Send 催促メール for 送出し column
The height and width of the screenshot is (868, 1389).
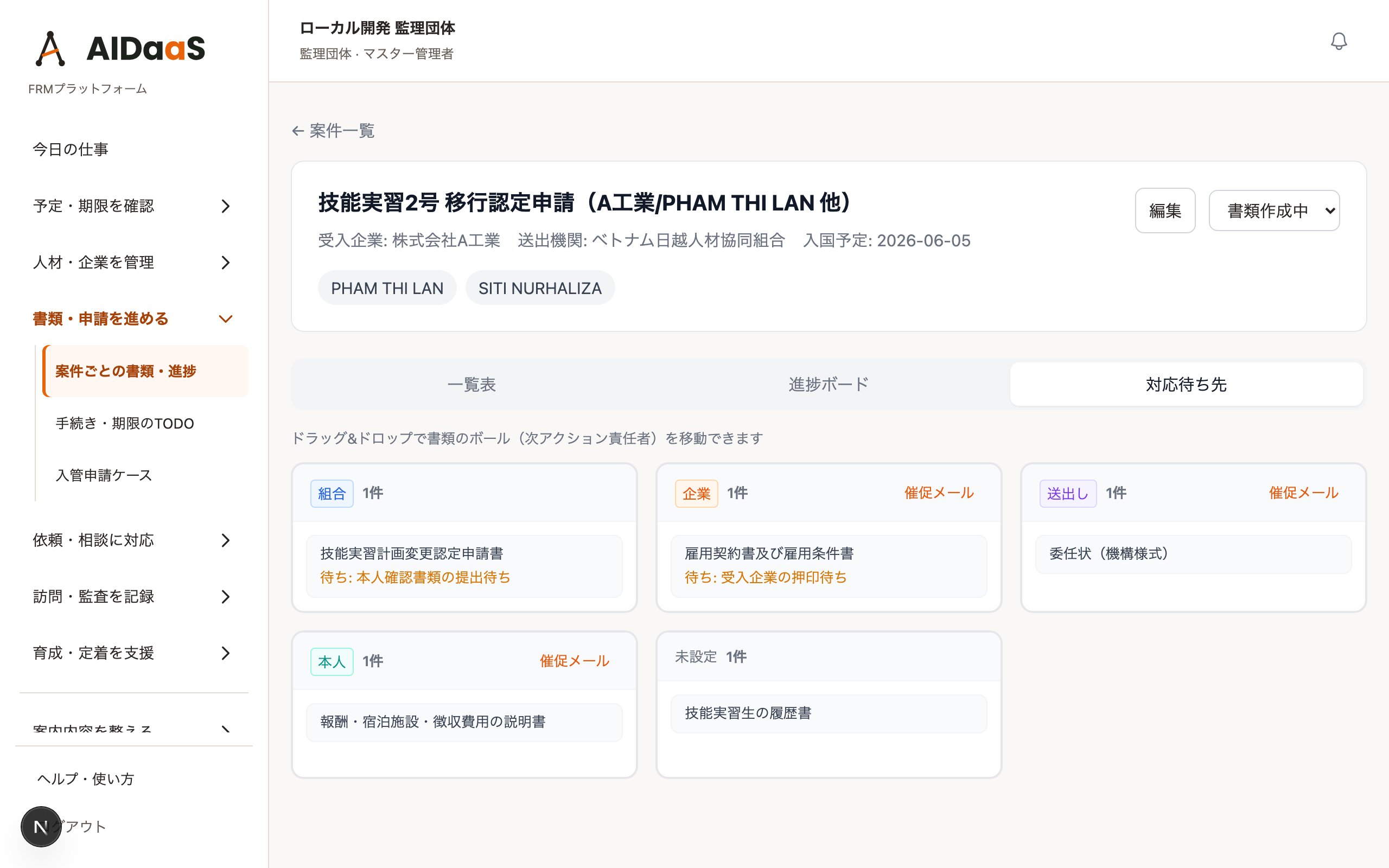click(x=1303, y=493)
